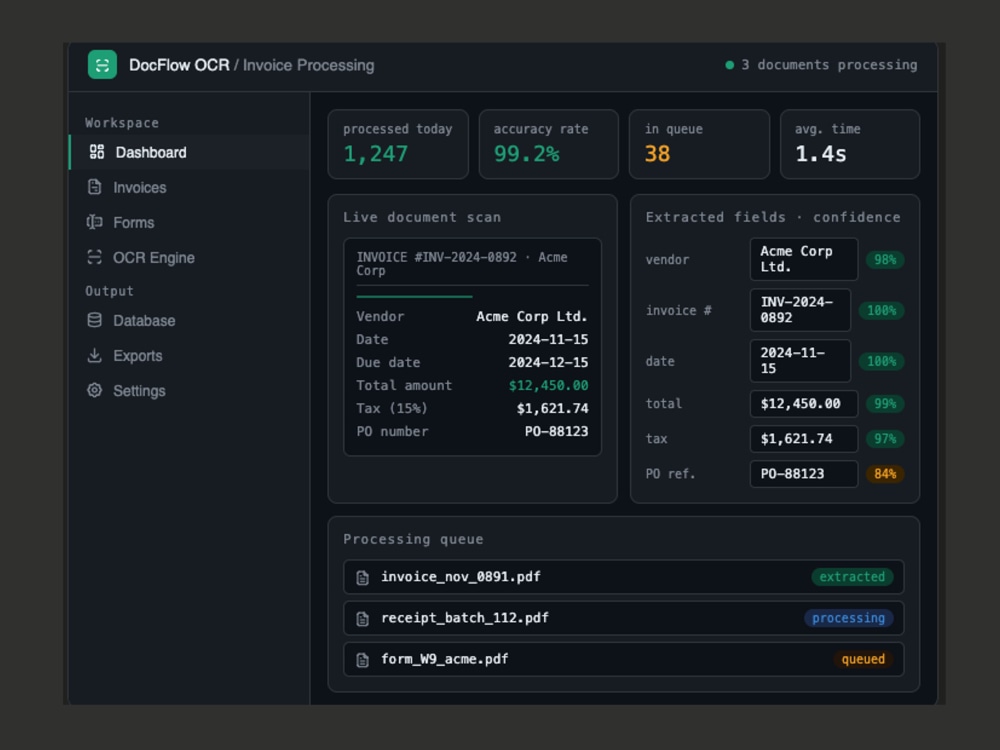Click the 3 documents processing status
This screenshot has height=750, width=1000.
pyautogui.click(x=821, y=65)
